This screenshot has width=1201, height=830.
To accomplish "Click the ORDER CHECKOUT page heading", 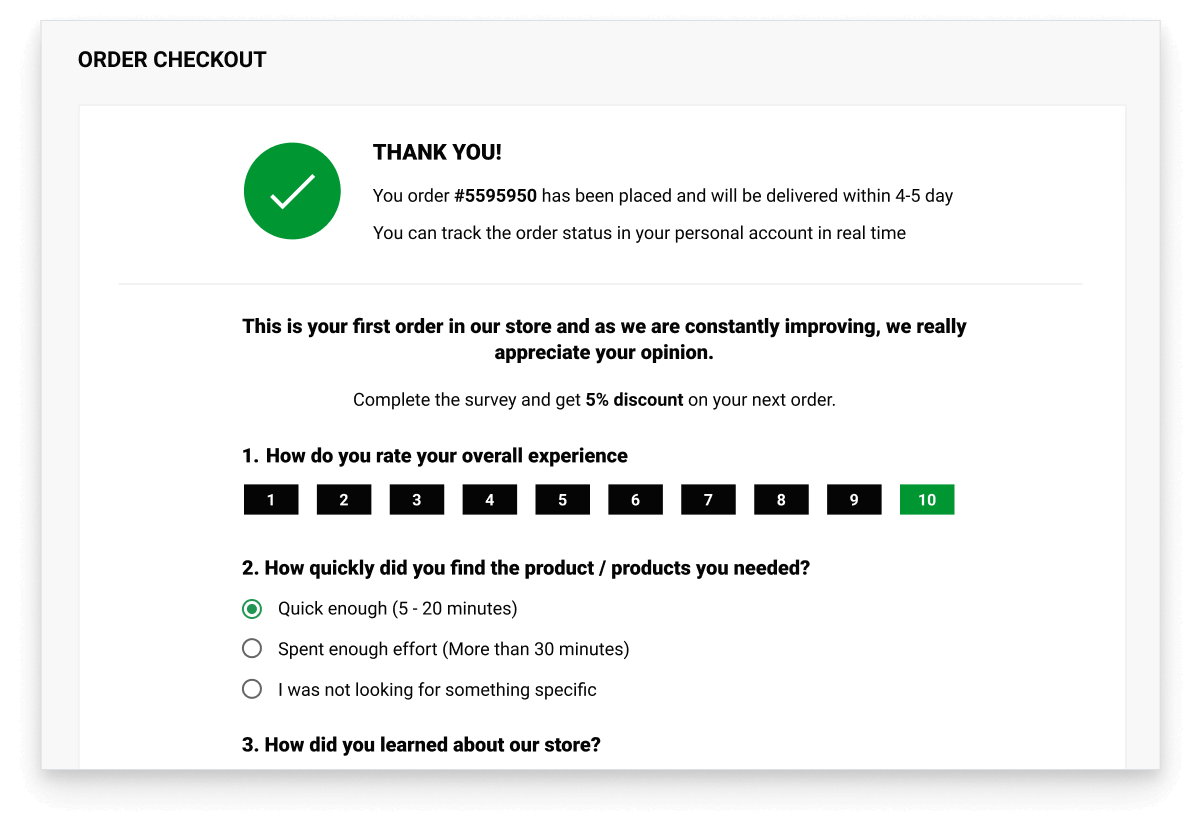I will [x=172, y=60].
